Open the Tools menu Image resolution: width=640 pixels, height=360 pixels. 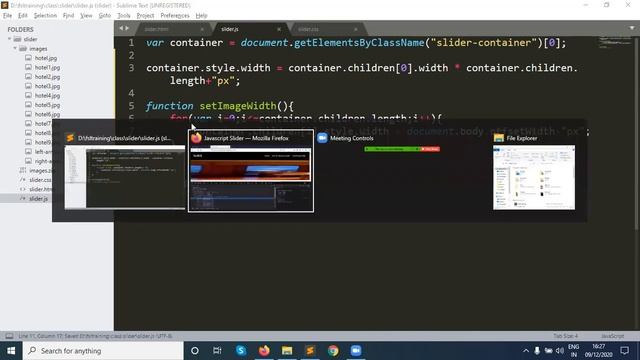(x=124, y=16)
